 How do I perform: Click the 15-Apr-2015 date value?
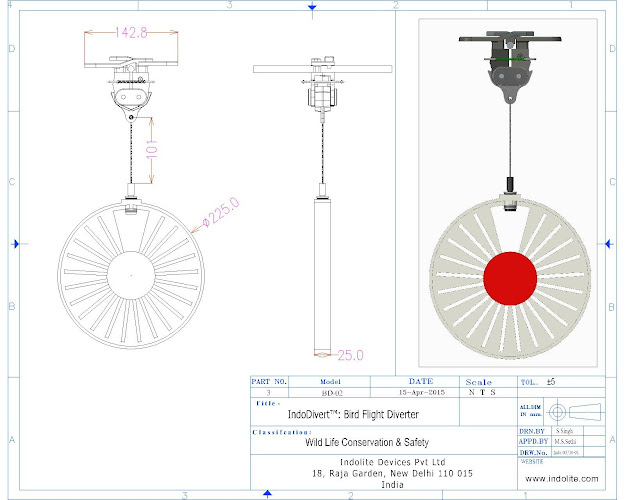click(422, 392)
